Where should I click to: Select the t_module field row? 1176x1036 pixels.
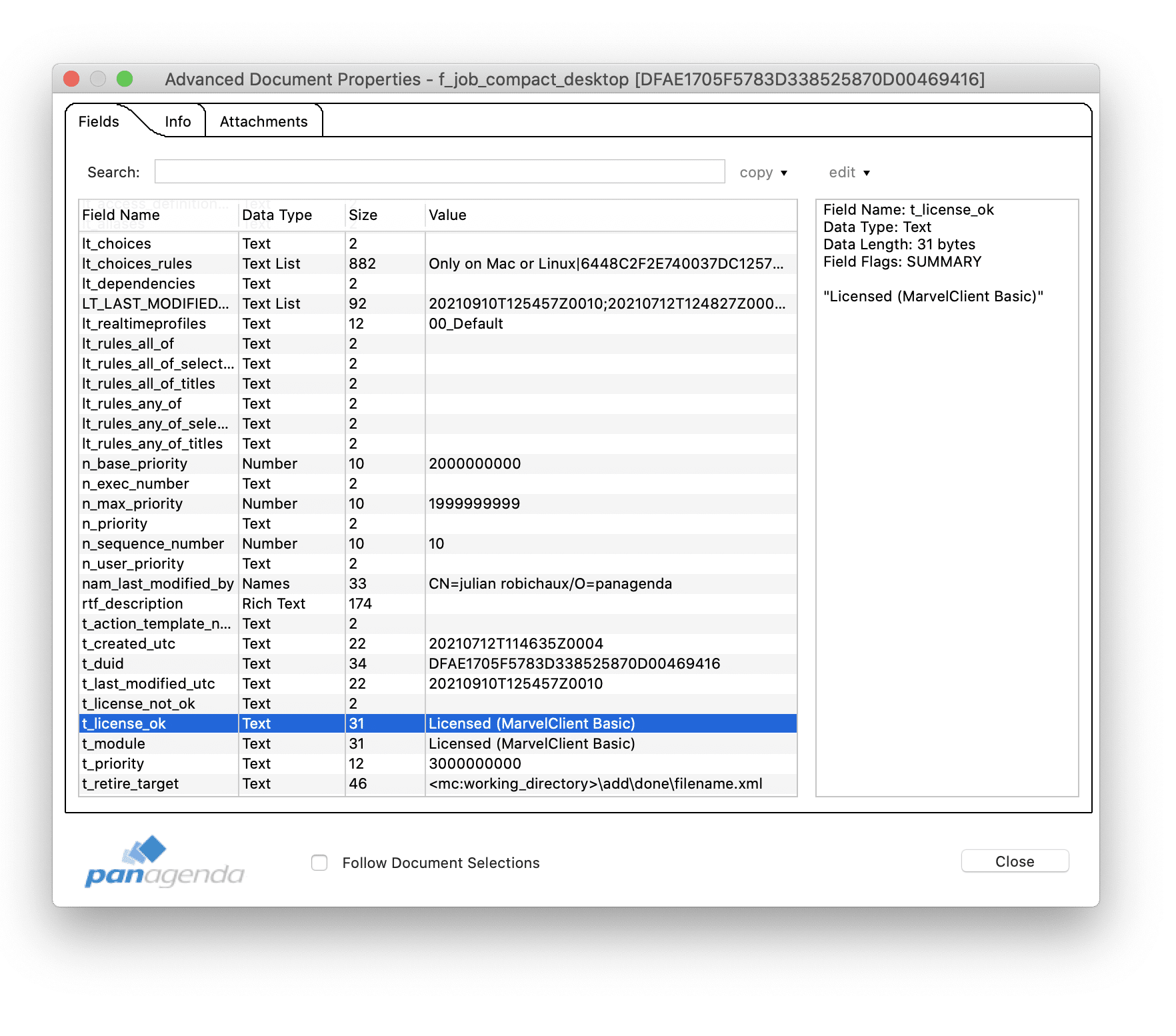[x=437, y=743]
